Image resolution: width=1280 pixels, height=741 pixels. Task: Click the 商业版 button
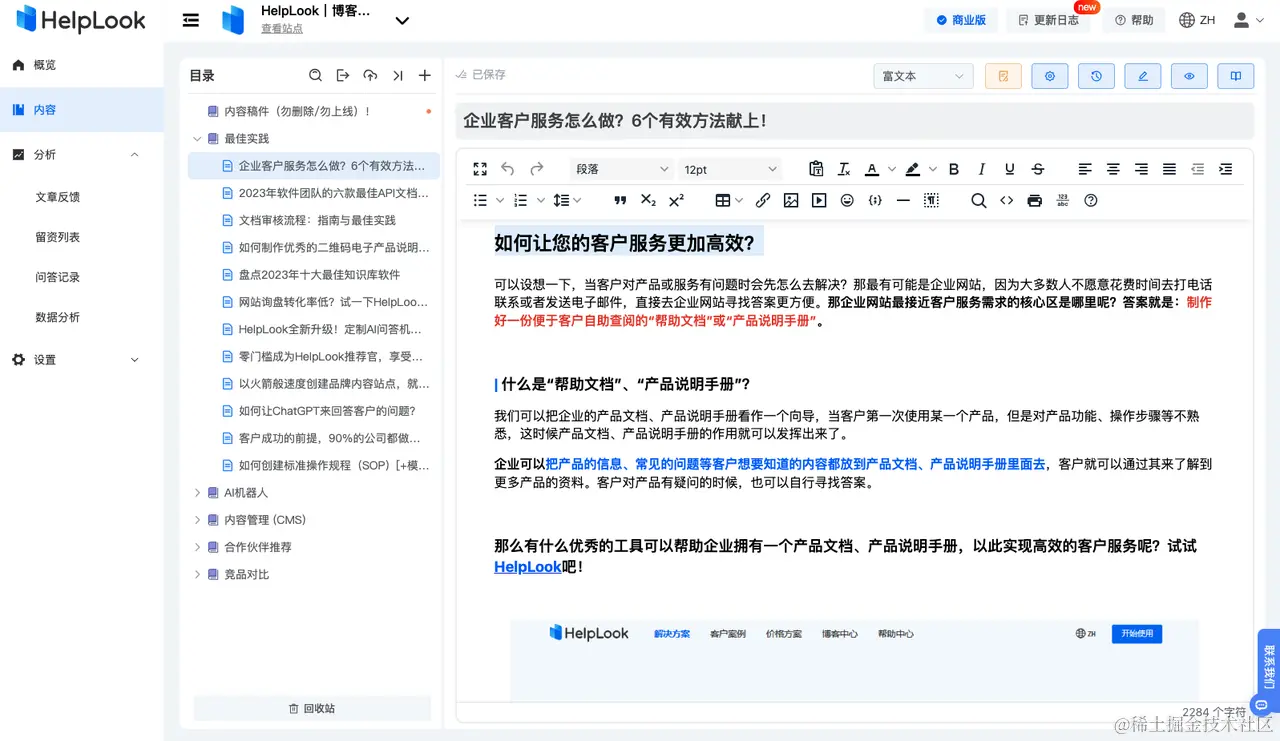961,20
